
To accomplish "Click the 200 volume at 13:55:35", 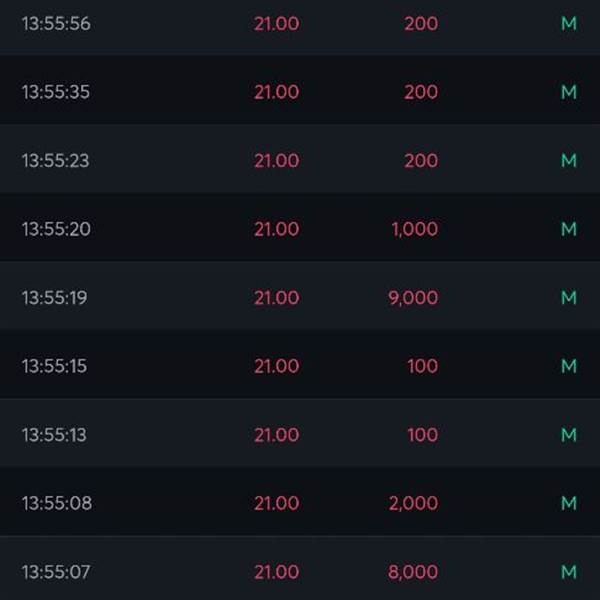I will (421, 92).
